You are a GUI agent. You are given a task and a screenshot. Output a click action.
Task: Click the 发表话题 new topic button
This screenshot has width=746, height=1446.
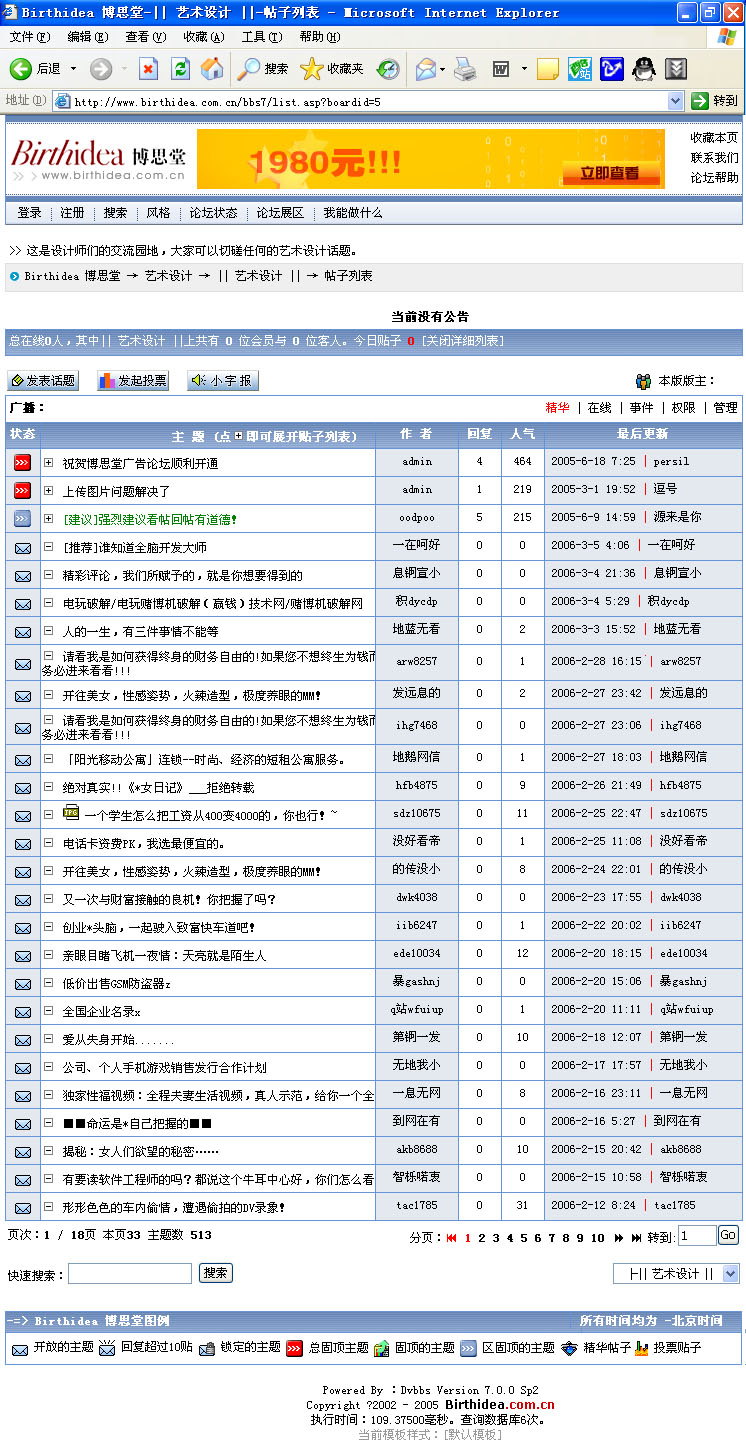[43, 381]
